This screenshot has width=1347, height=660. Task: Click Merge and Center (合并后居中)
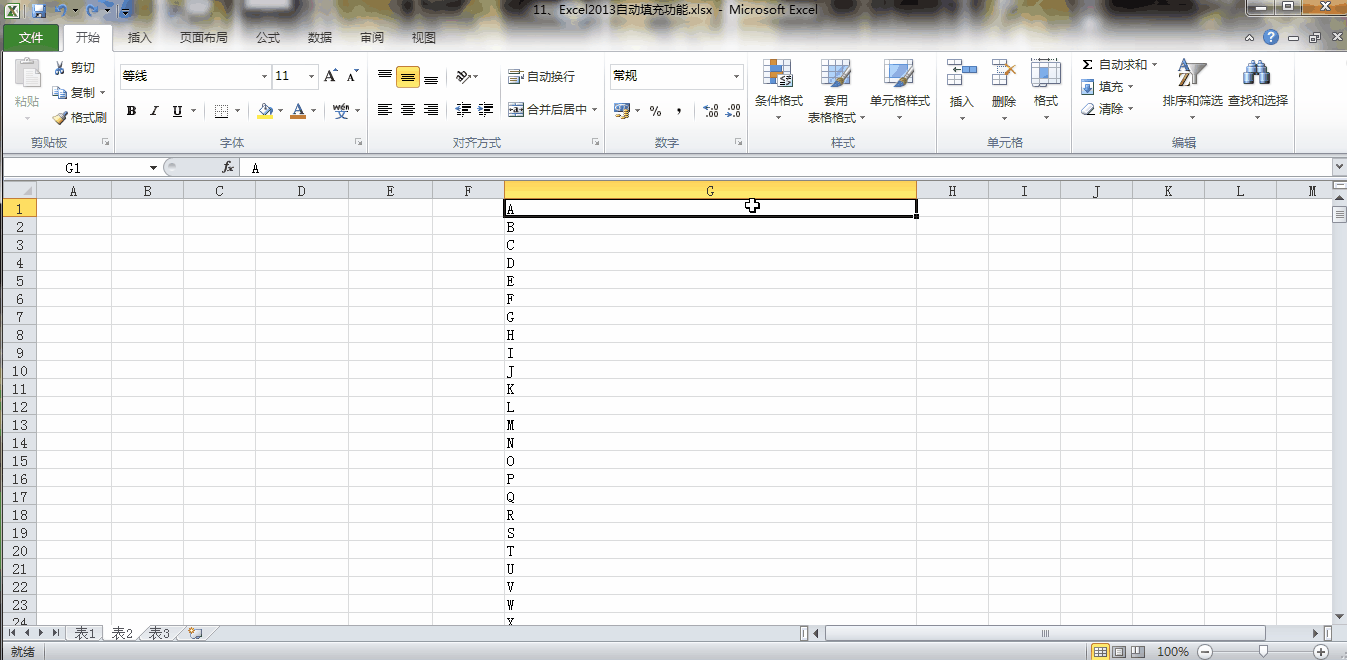pos(547,110)
